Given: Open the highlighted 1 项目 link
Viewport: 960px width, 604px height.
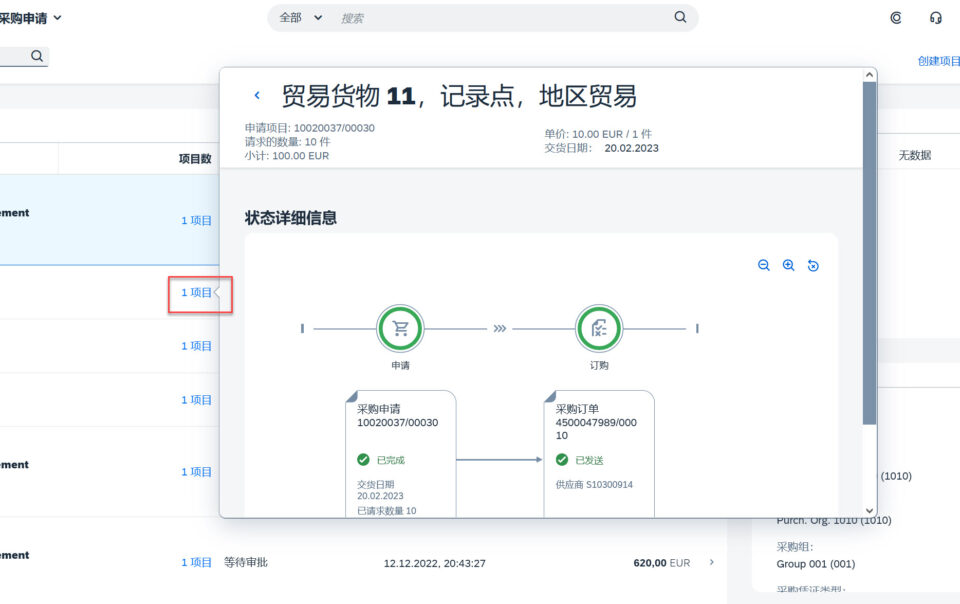Looking at the screenshot, I should pos(197,293).
